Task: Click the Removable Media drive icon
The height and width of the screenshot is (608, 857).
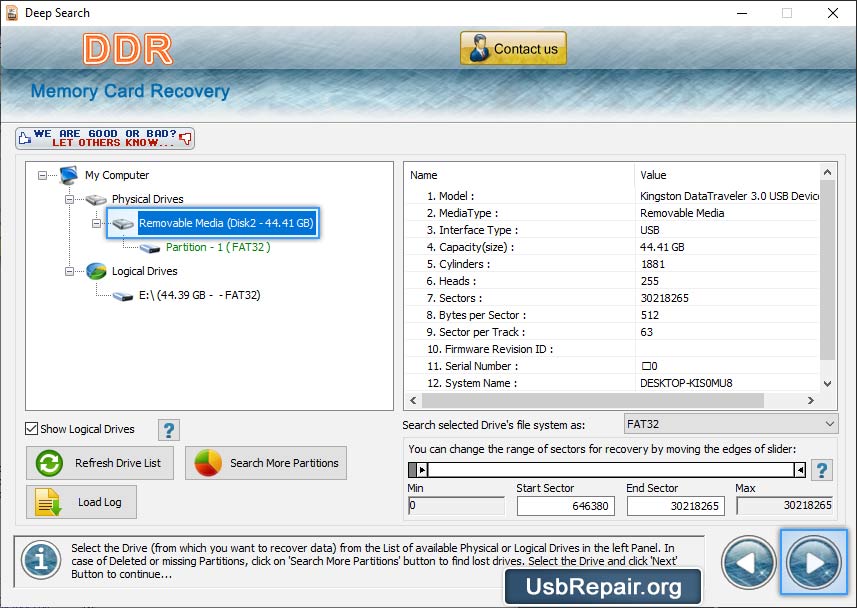Action: tap(123, 223)
